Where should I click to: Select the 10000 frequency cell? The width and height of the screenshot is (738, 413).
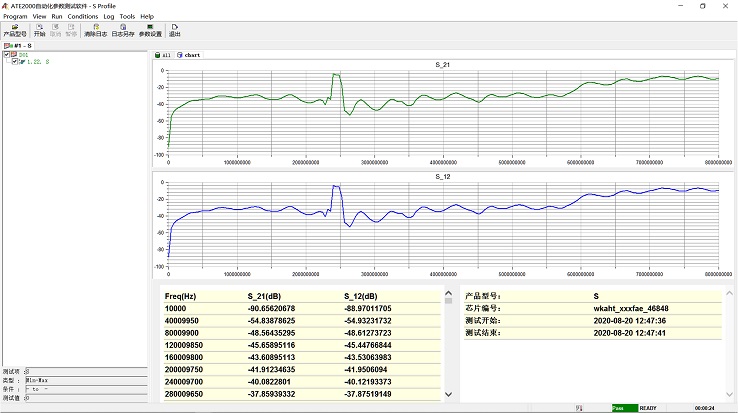175,308
